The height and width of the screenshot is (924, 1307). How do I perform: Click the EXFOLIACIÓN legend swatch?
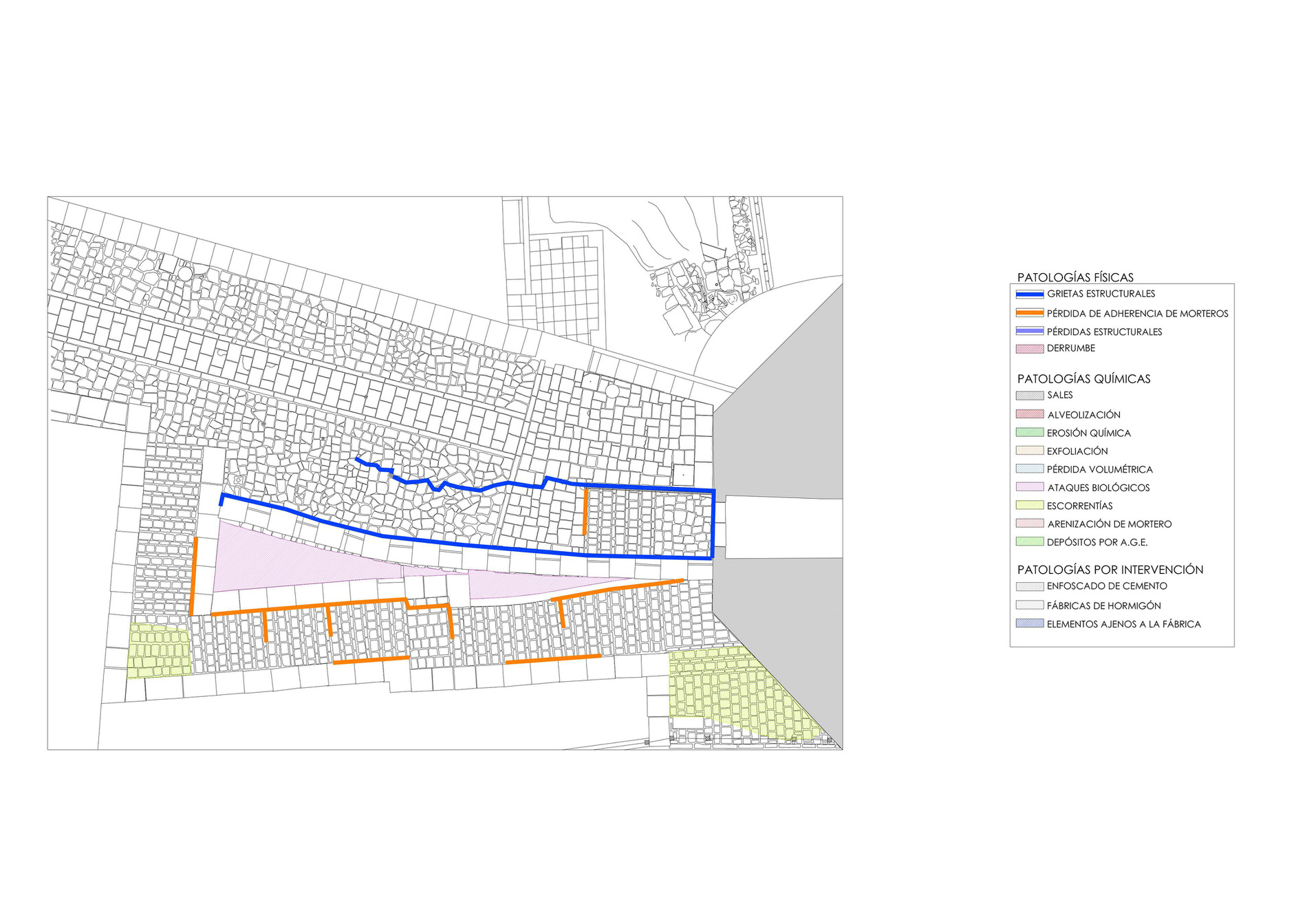tap(1029, 451)
